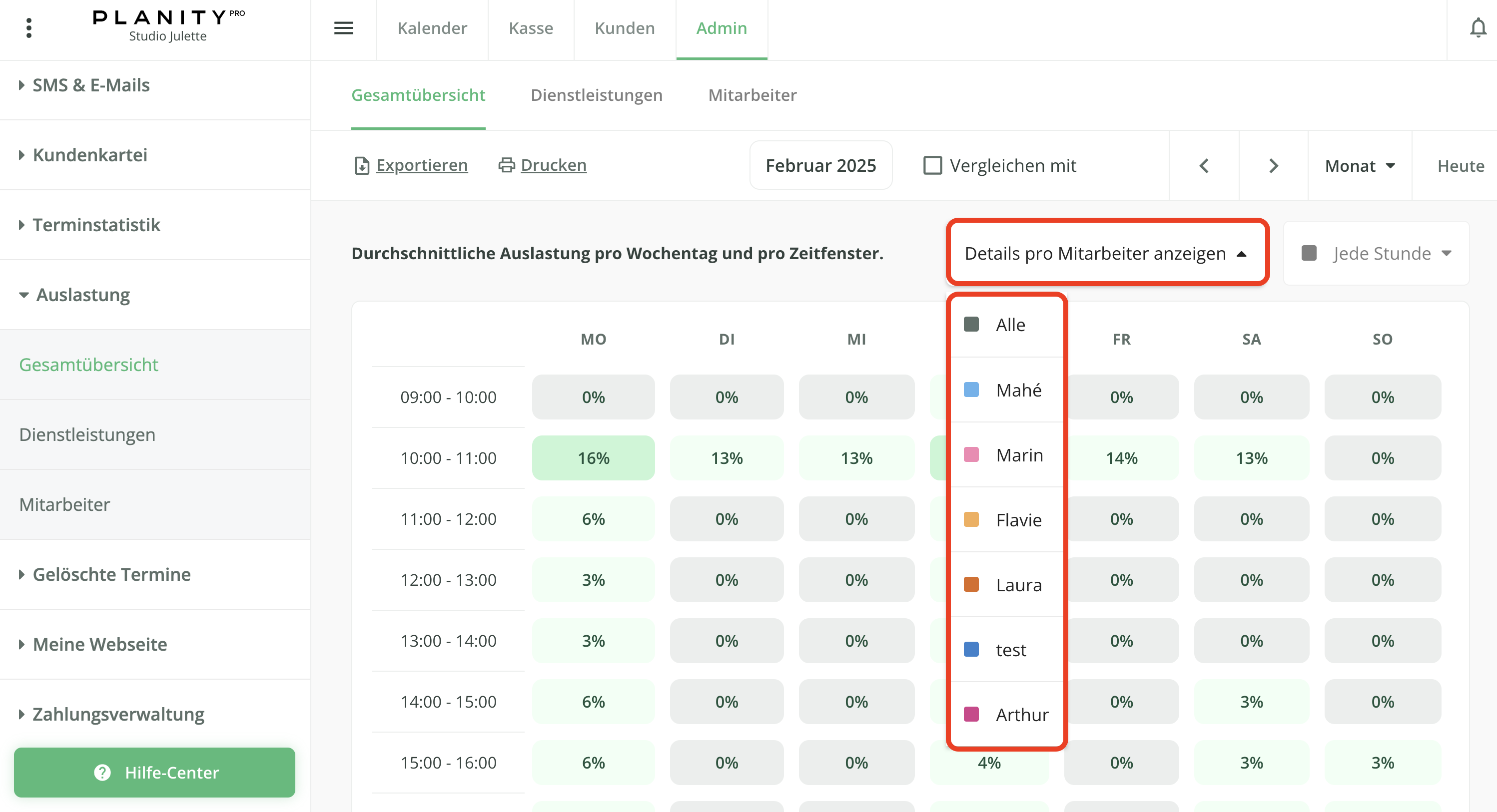Click the printer icon
The width and height of the screenshot is (1497, 812).
506,165
